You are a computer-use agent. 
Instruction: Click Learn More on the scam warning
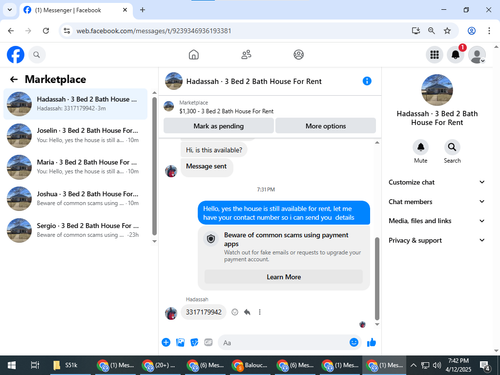click(284, 277)
